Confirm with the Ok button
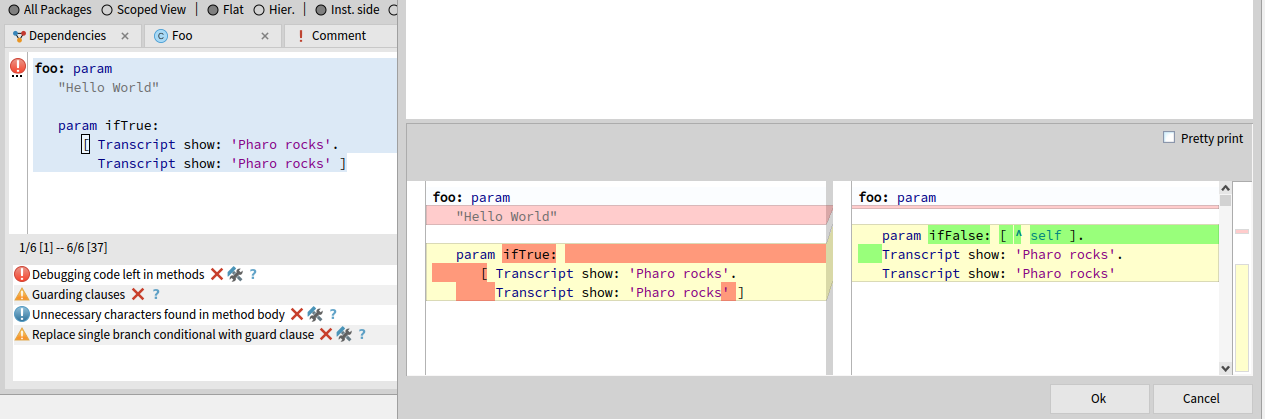The image size is (1265, 419). tap(1098, 398)
